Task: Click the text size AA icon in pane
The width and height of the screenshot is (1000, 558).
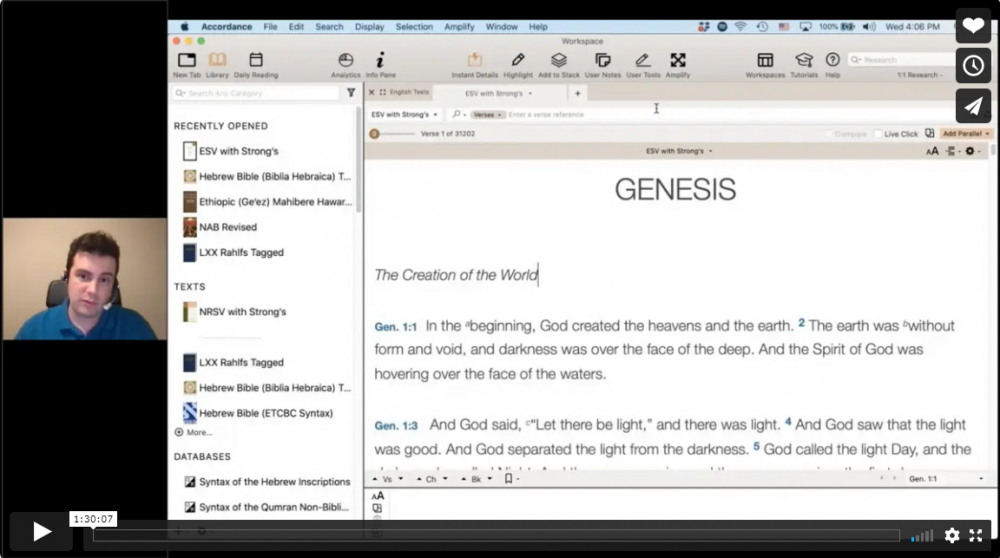Action: (932, 151)
